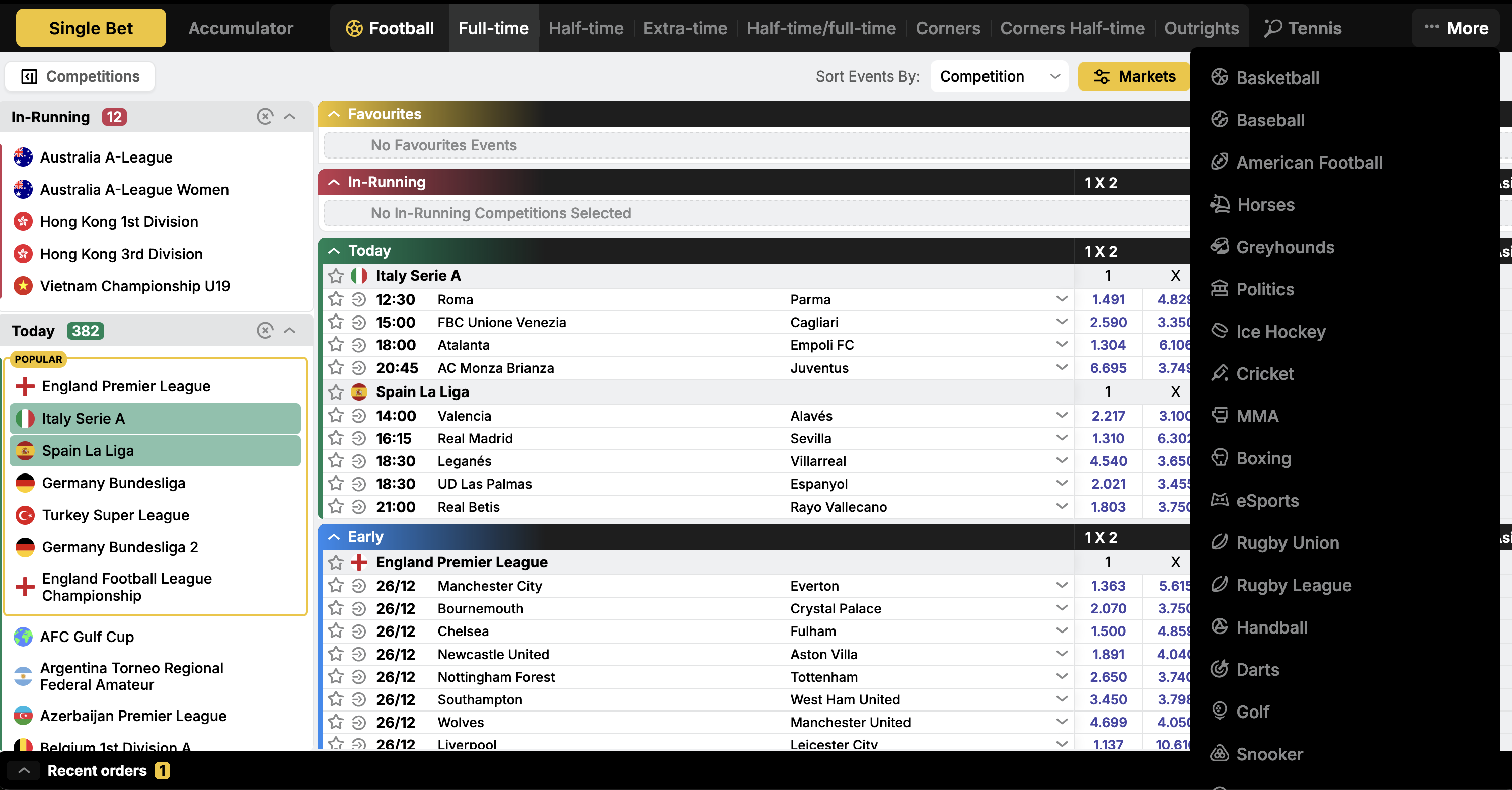This screenshot has height=790, width=1512.
Task: Collapse the Early events section
Action: [334, 536]
